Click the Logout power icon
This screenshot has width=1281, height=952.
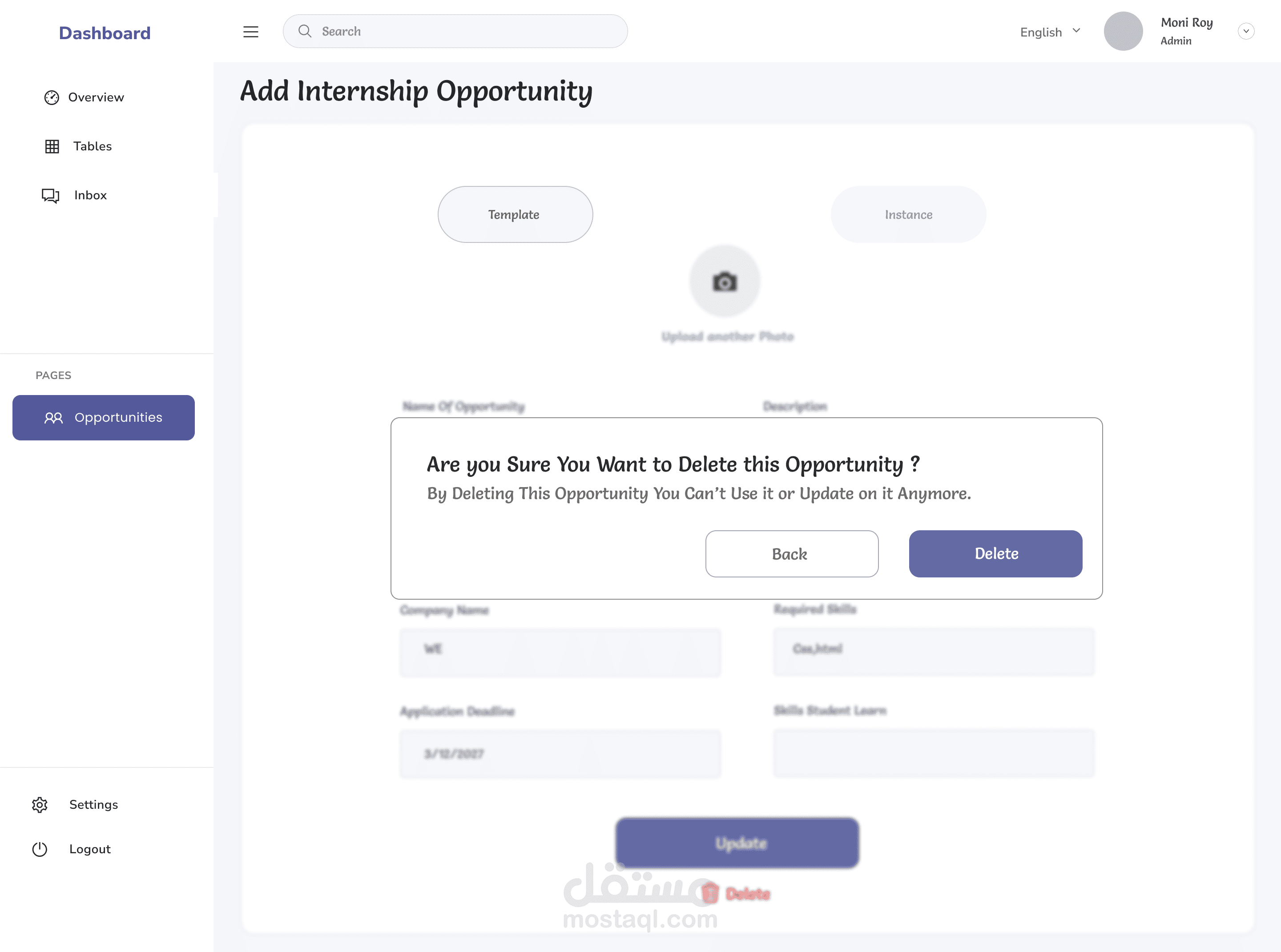40,849
